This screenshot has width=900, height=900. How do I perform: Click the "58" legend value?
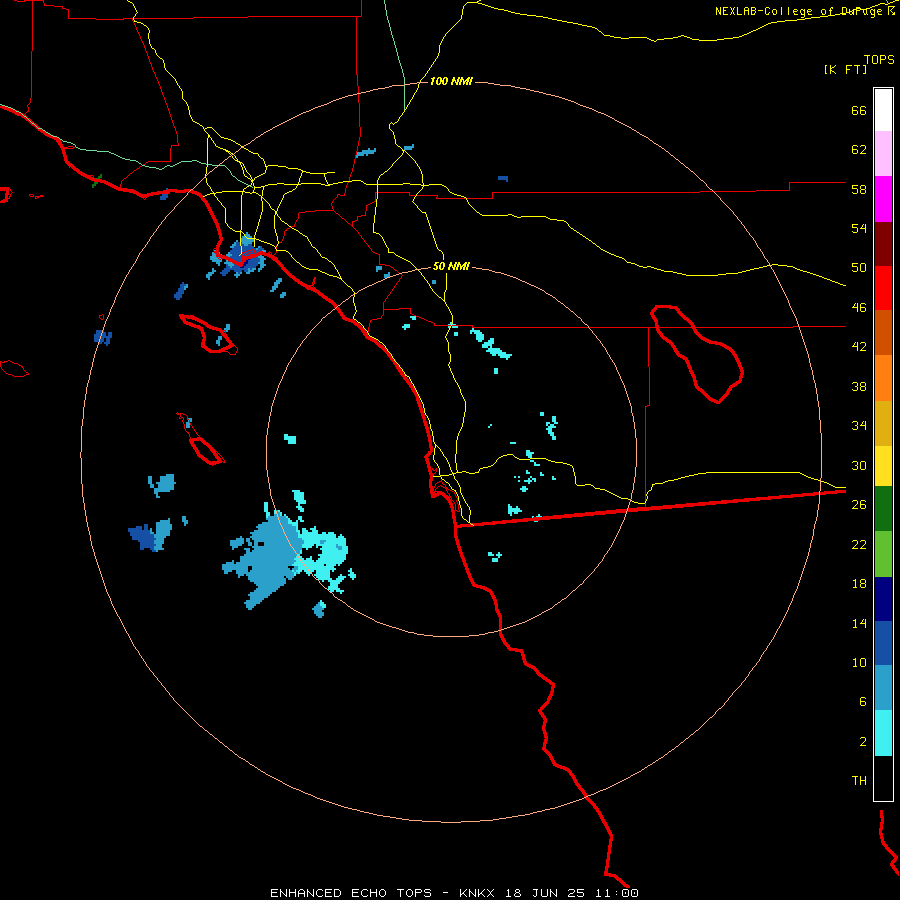[x=859, y=189]
